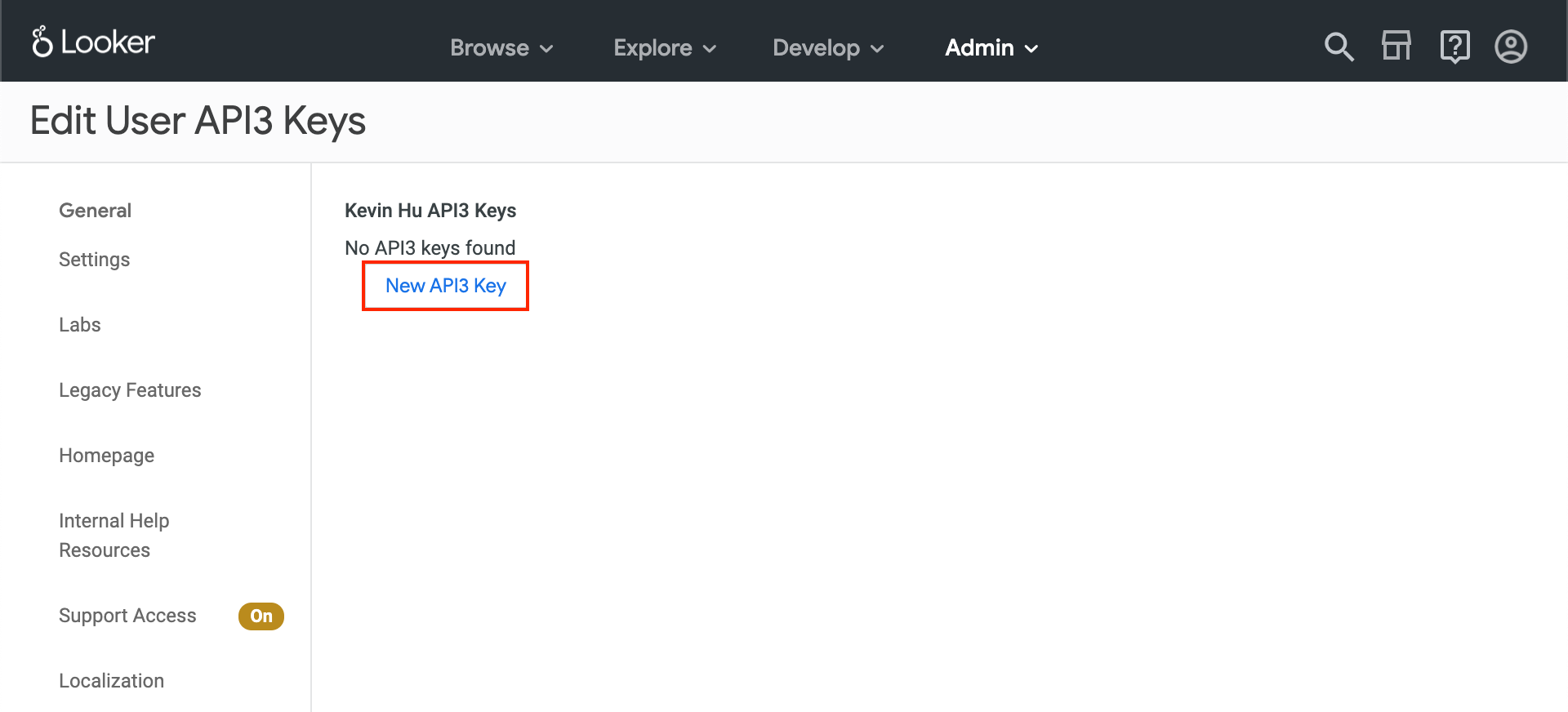Open Internal Help Resources in sidebar
The image size is (1568, 712).
click(x=114, y=536)
